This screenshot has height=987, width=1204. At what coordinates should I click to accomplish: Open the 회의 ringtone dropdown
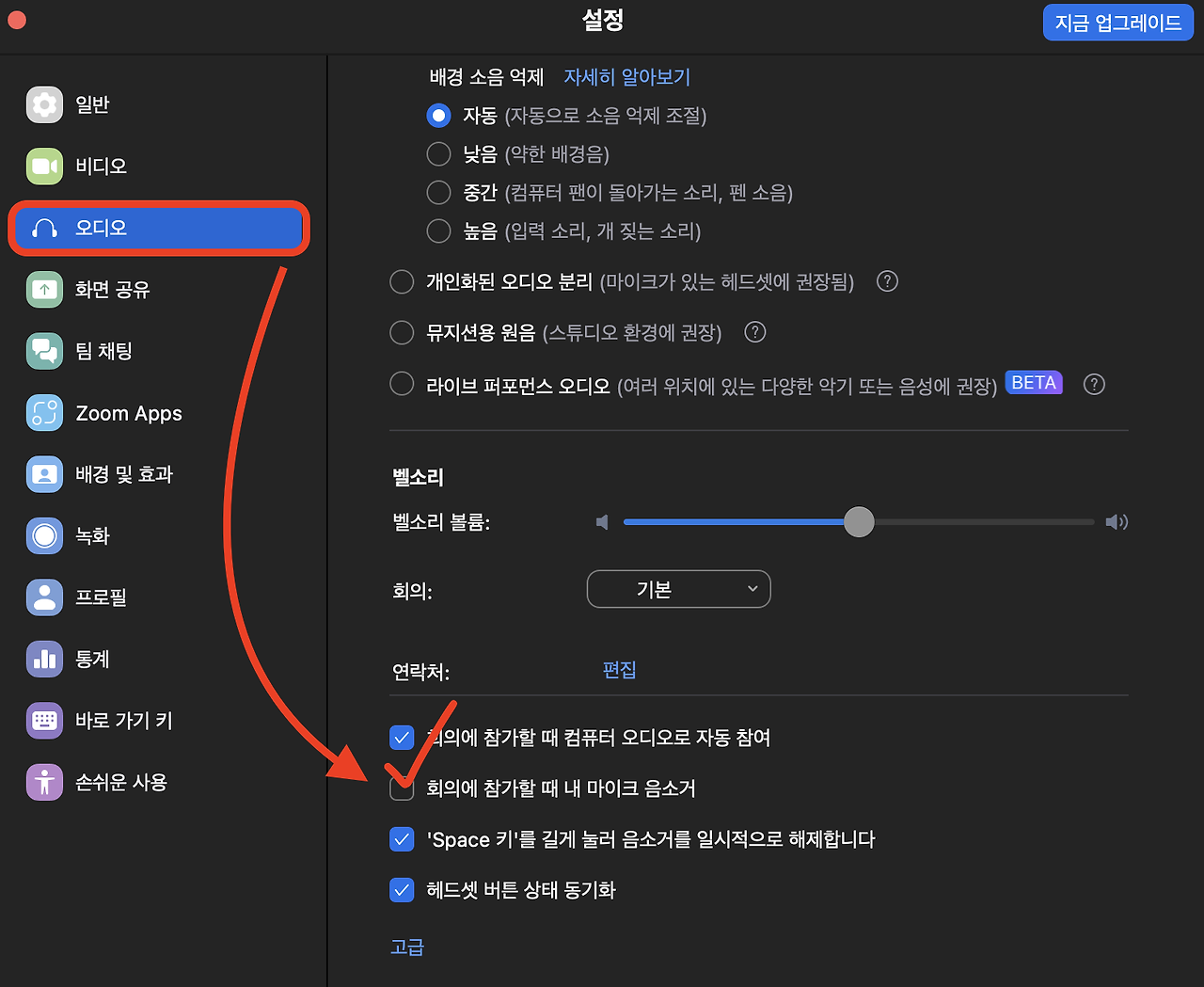pyautogui.click(x=678, y=589)
